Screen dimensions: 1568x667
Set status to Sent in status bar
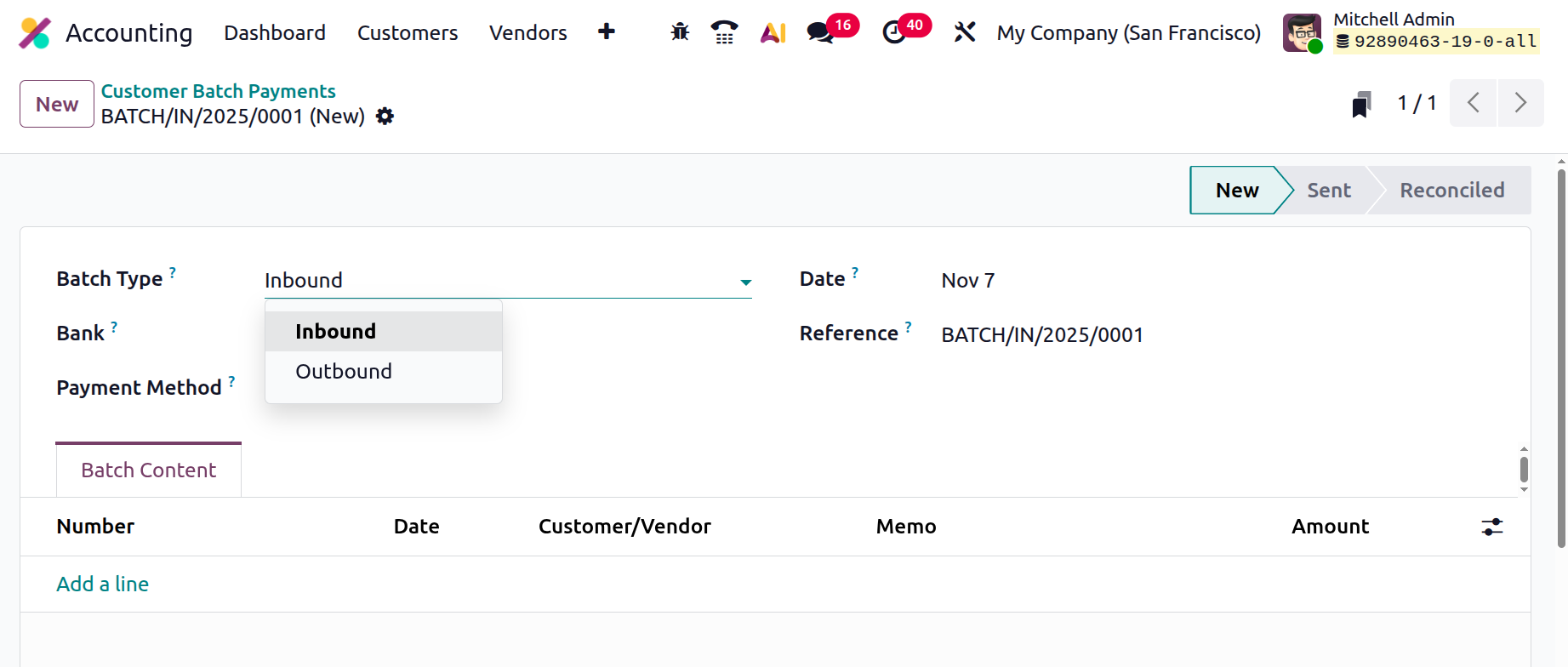1328,191
